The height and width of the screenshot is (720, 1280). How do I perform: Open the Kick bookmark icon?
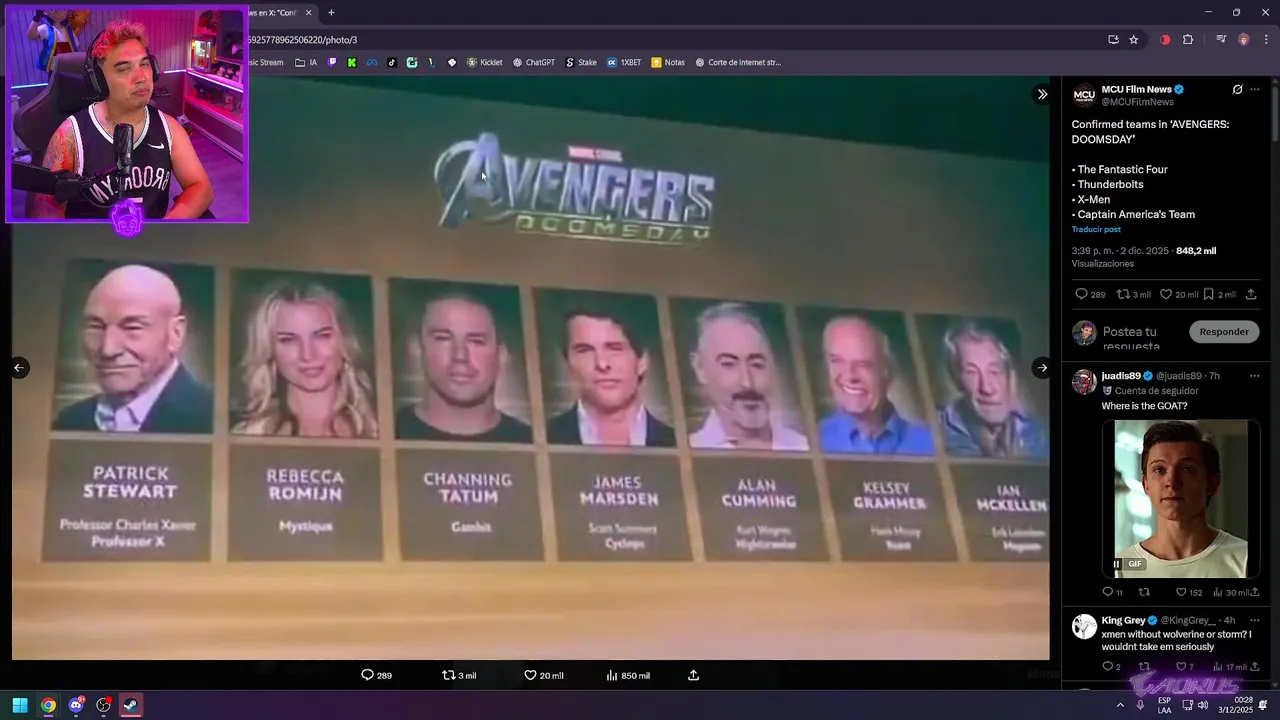[352, 62]
